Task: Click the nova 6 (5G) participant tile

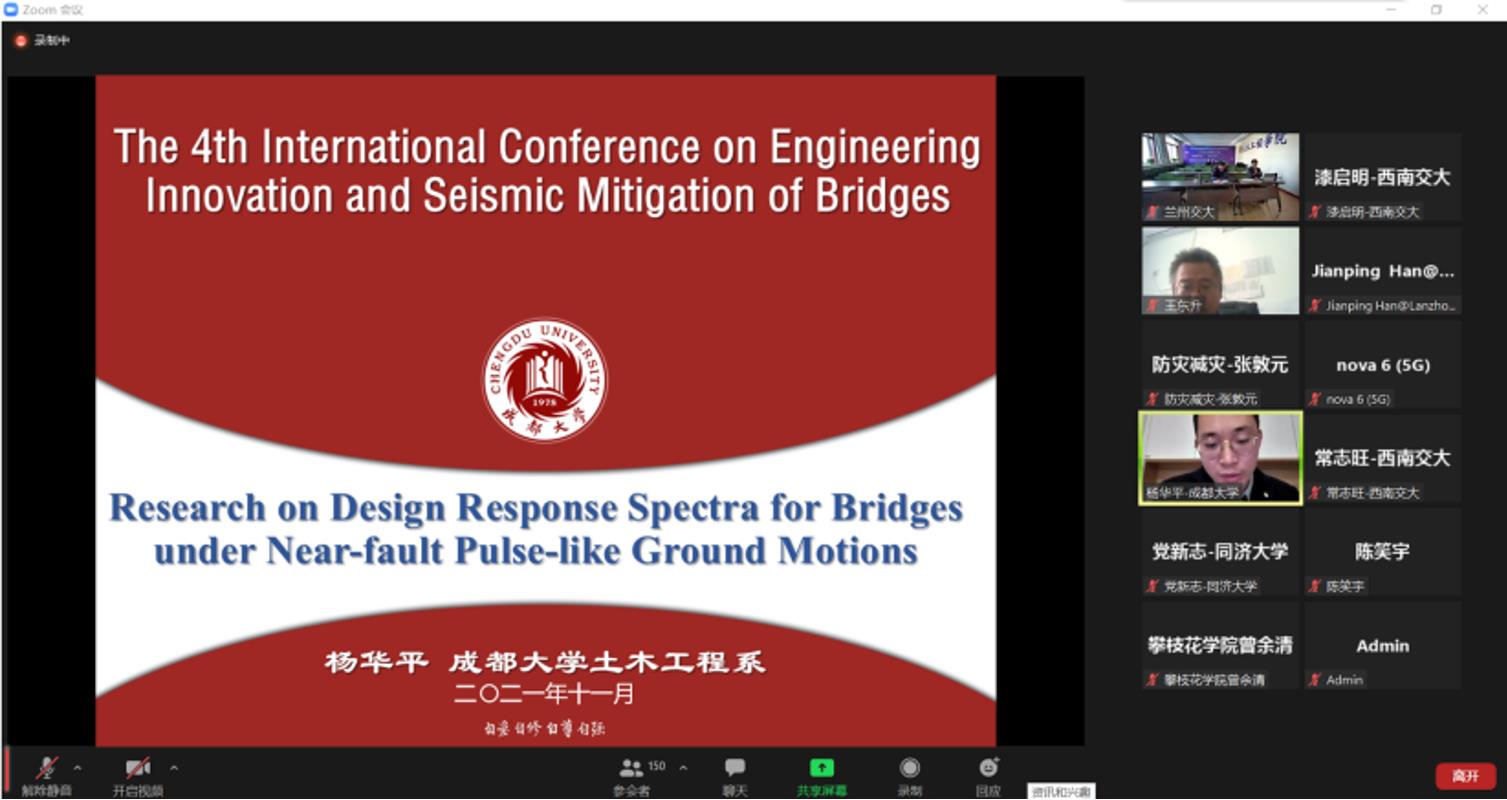Action: tap(1382, 365)
